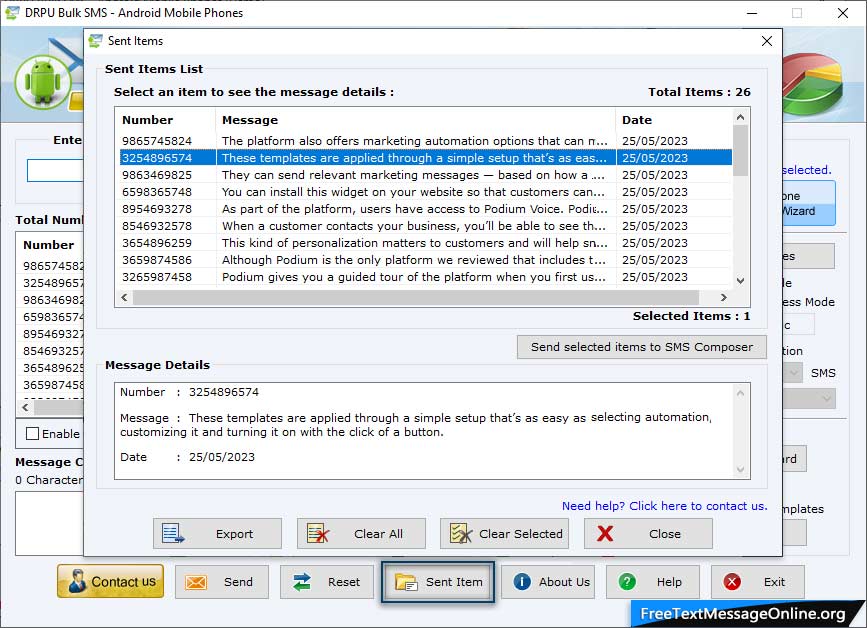867x628 pixels.
Task: Click the Contact us button
Action: [111, 582]
